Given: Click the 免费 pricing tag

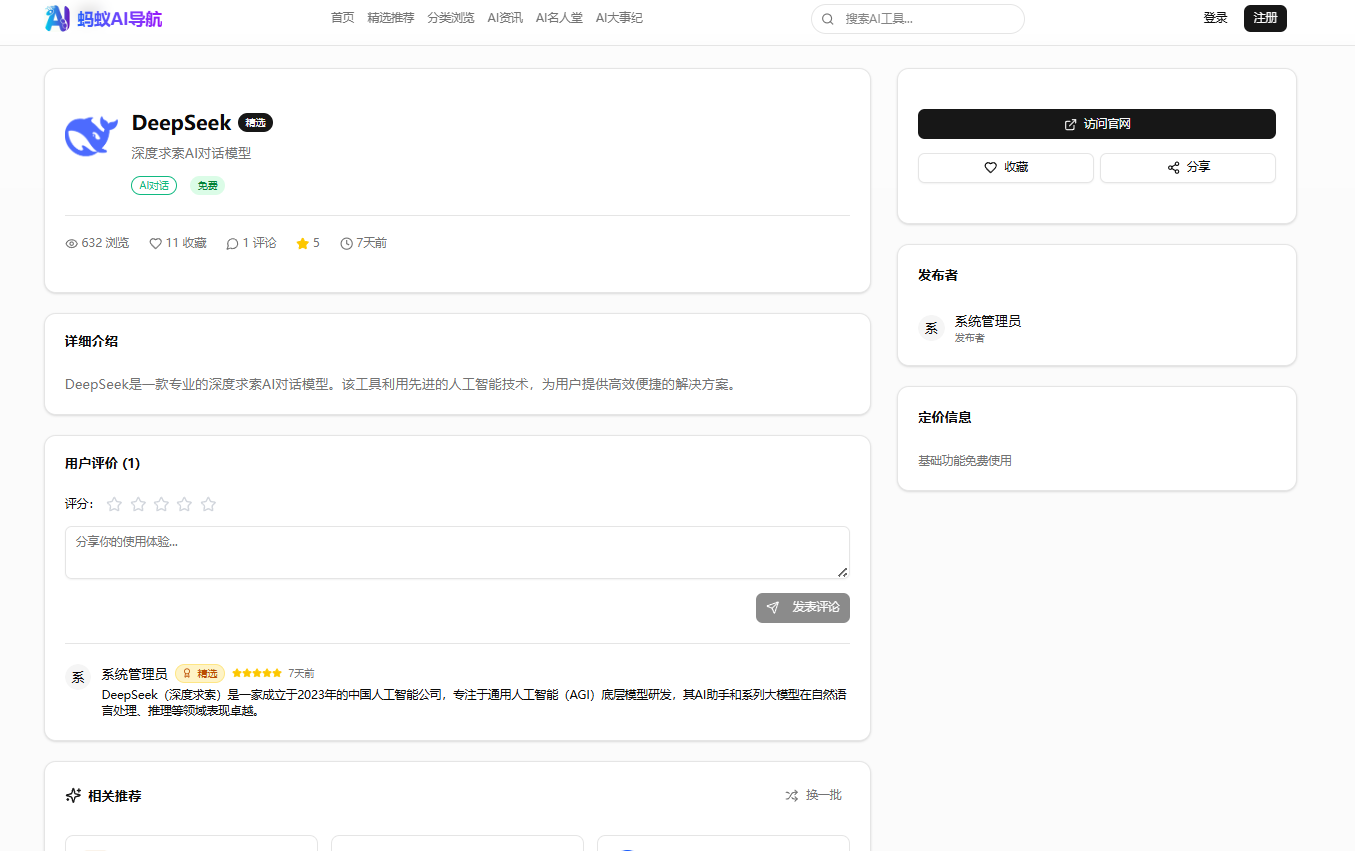Looking at the screenshot, I should coord(207,185).
